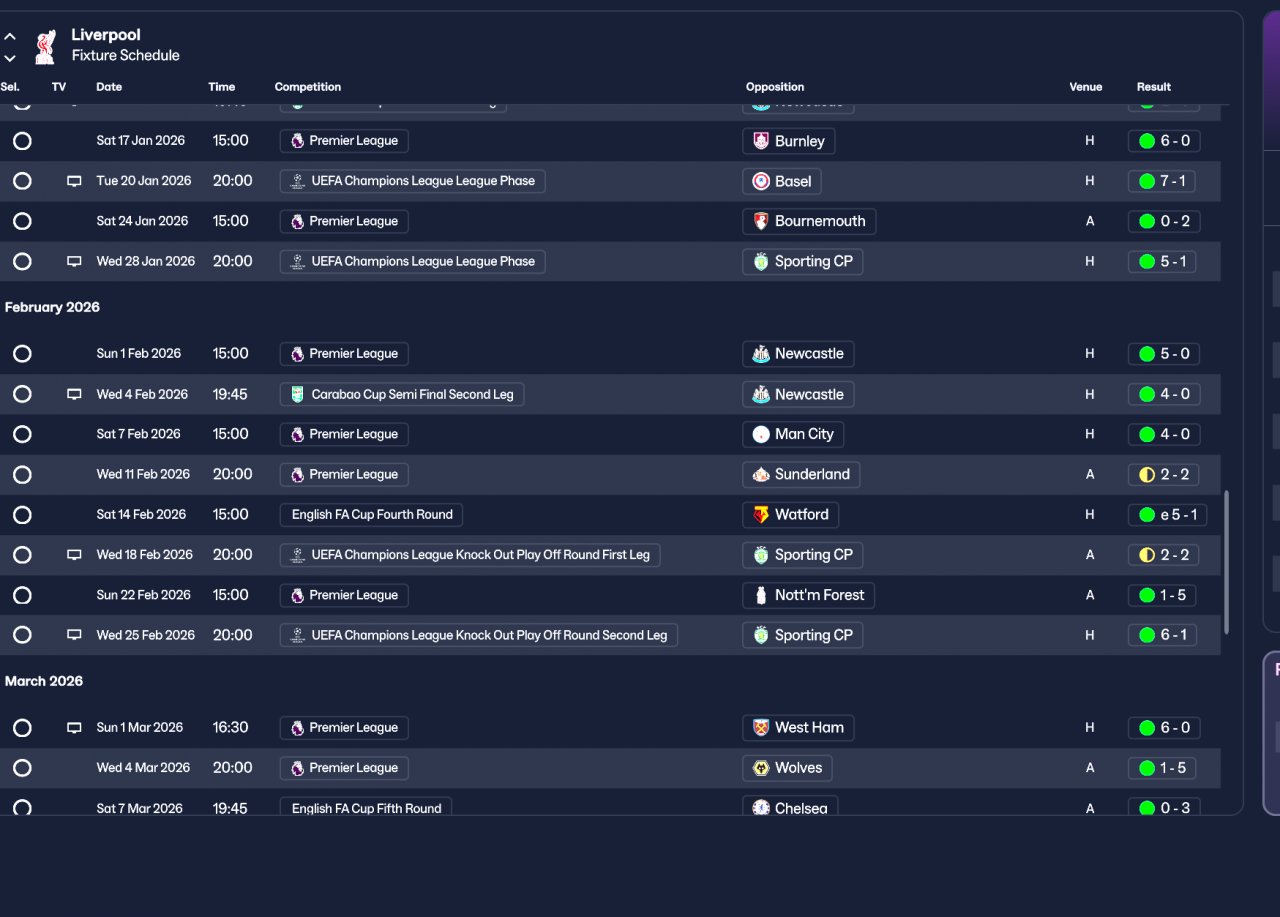Viewport: 1280px width, 917px height.
Task: Click the TV icon for Wed 25 Feb 2026
Action: point(74,635)
